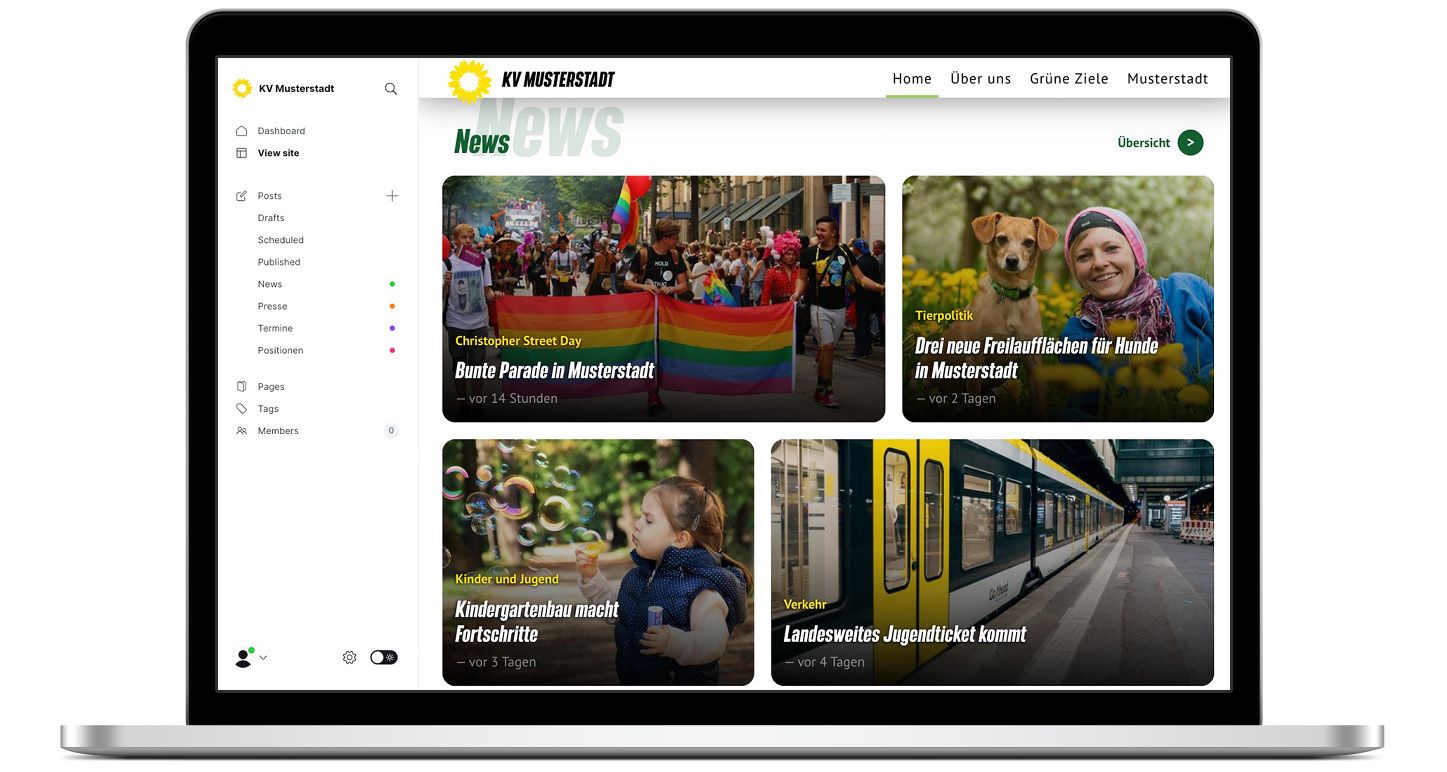The width and height of the screenshot is (1447, 772).
Task: Select the orange dot beside Presse
Action: pyautogui.click(x=392, y=306)
